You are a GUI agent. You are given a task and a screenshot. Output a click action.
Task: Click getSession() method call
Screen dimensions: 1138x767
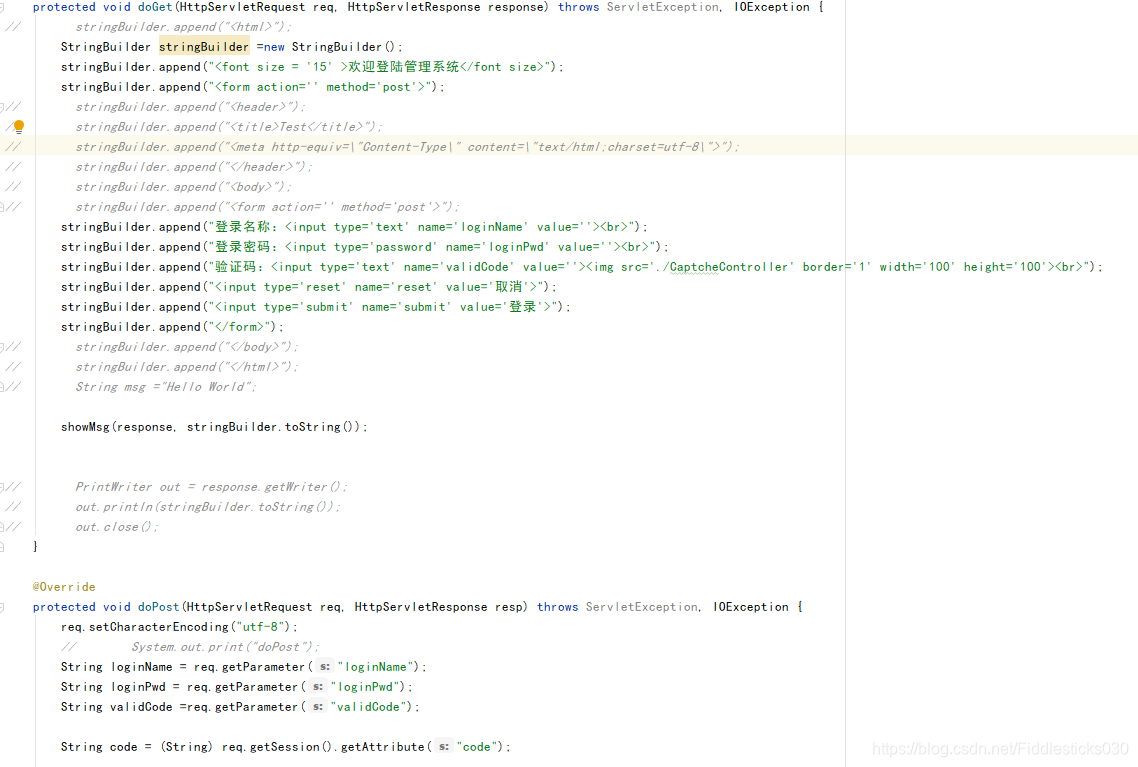coord(292,747)
